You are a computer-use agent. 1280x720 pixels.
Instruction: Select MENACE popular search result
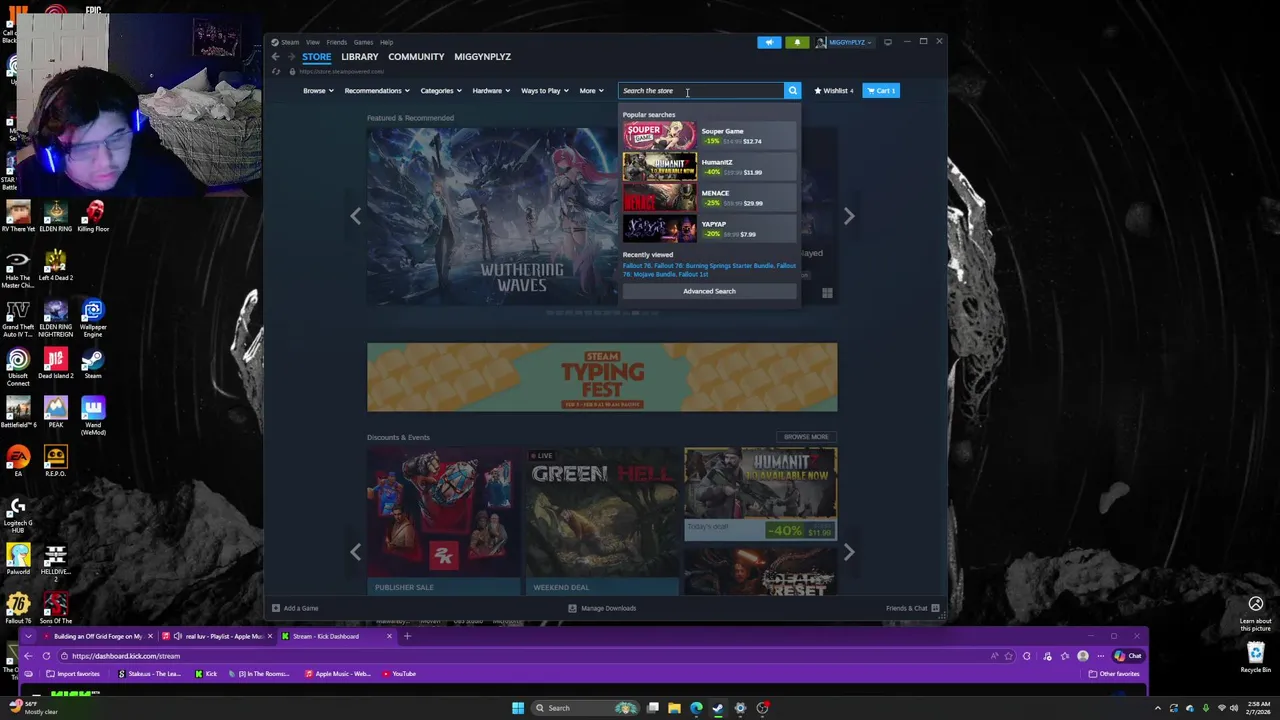(x=709, y=198)
